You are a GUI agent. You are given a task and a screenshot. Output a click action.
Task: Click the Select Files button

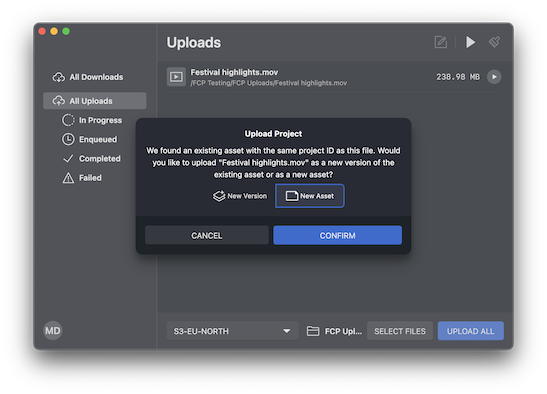point(400,331)
